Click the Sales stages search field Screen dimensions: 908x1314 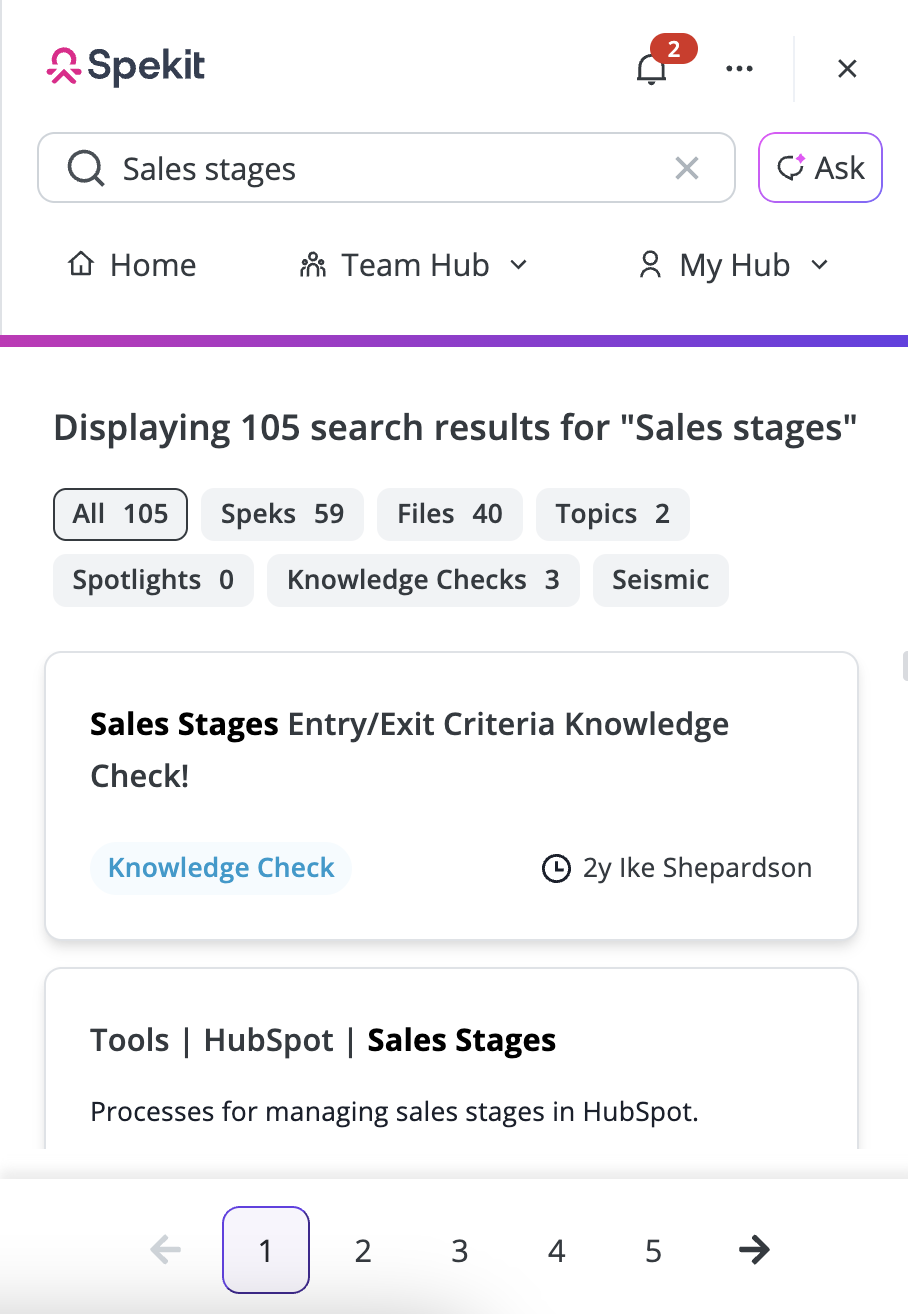point(386,168)
